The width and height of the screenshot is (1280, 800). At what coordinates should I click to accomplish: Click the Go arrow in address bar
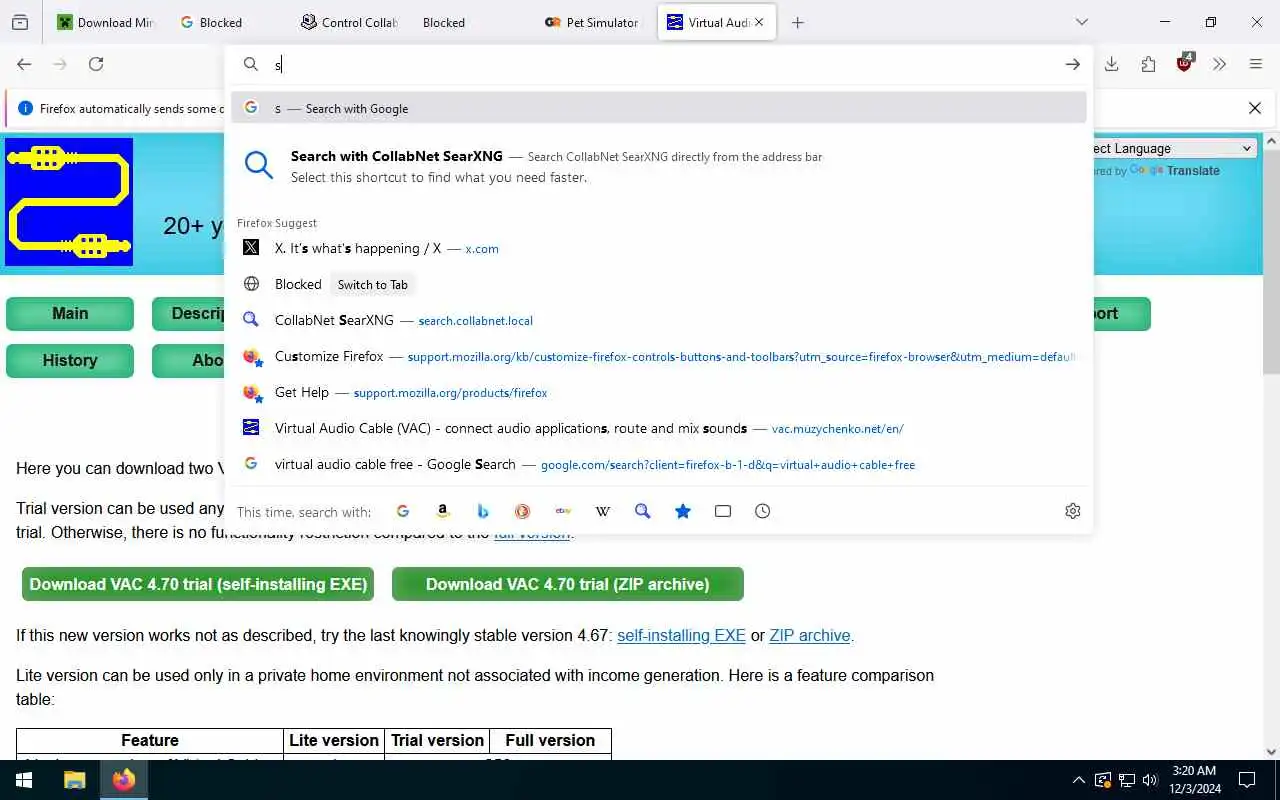click(1073, 64)
